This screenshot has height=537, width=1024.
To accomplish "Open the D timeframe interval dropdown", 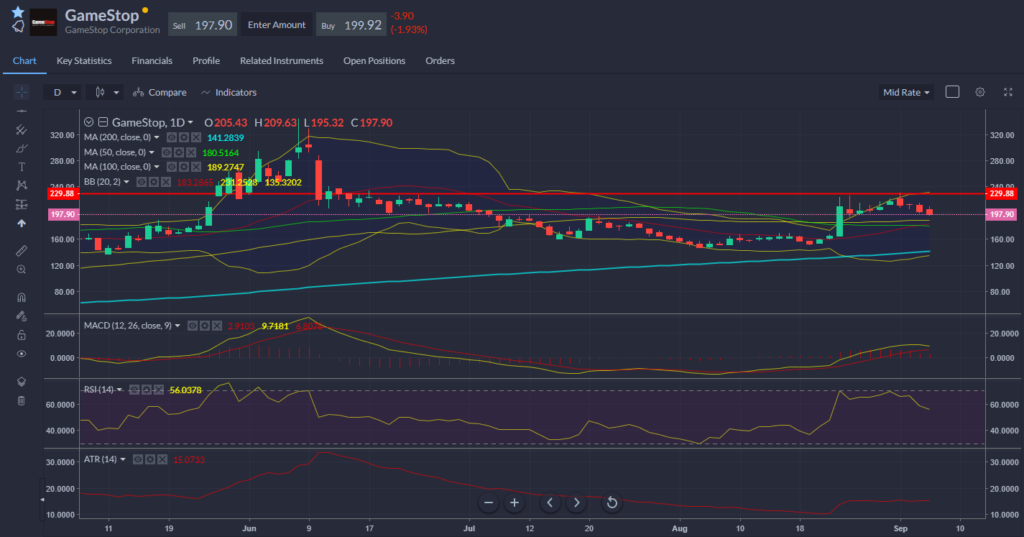I will (62, 92).
